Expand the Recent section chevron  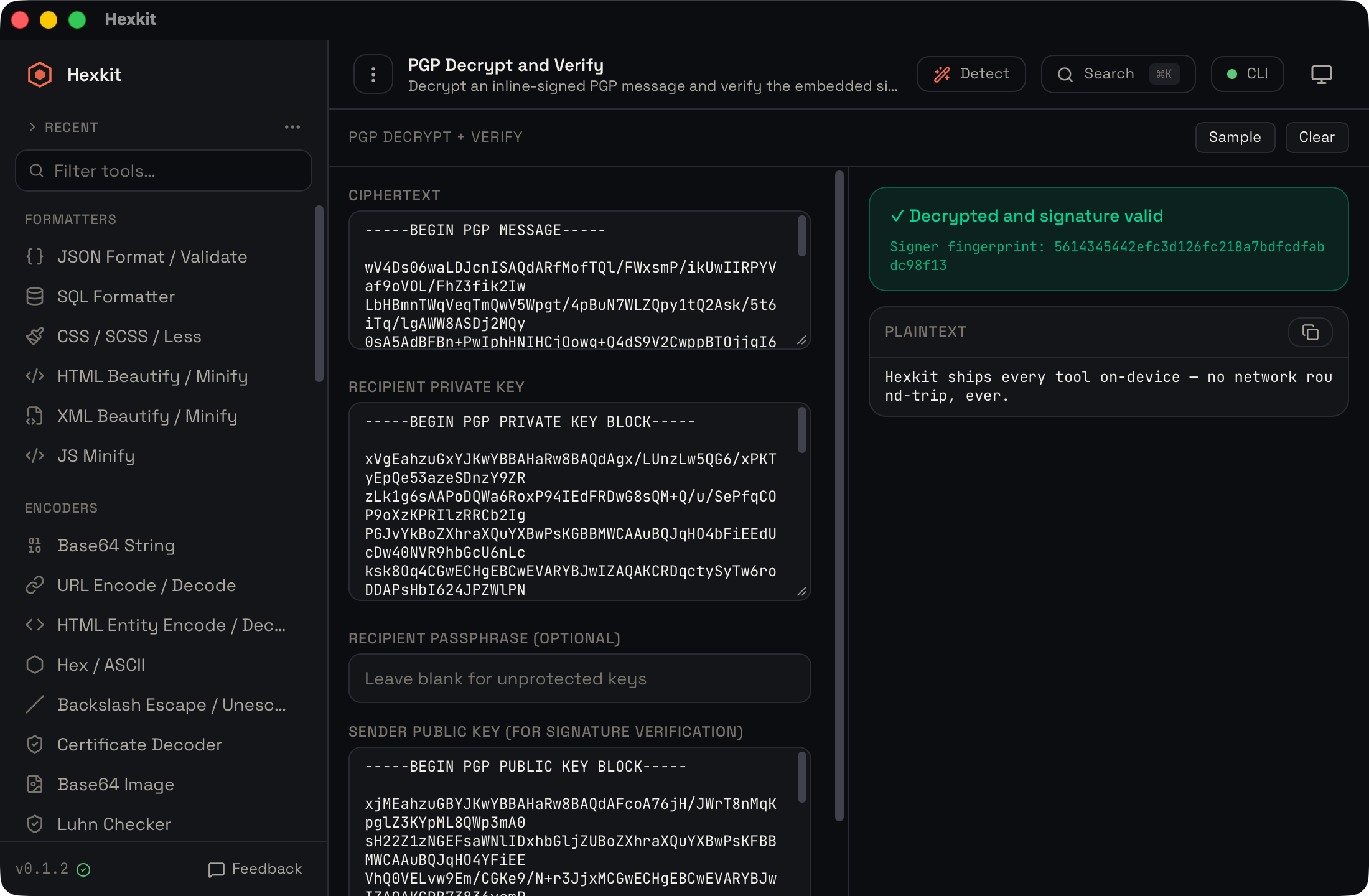(32, 127)
